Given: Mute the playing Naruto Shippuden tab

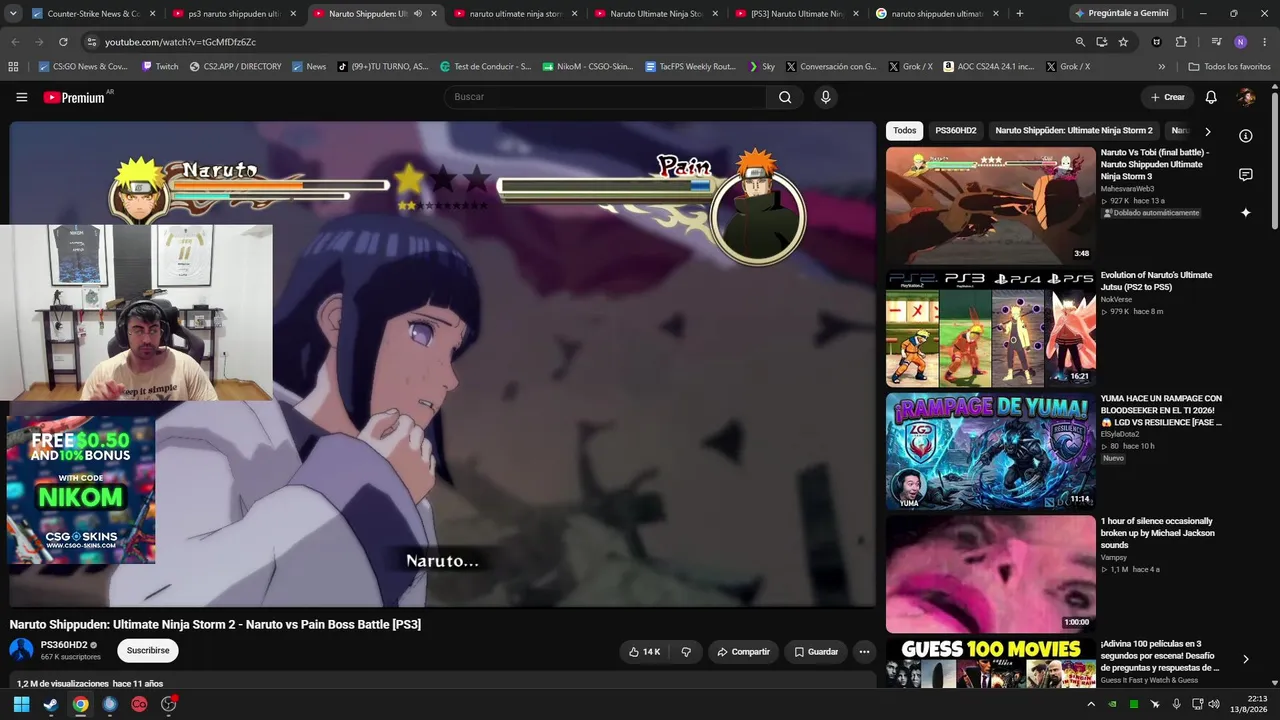Looking at the screenshot, I should 418,14.
